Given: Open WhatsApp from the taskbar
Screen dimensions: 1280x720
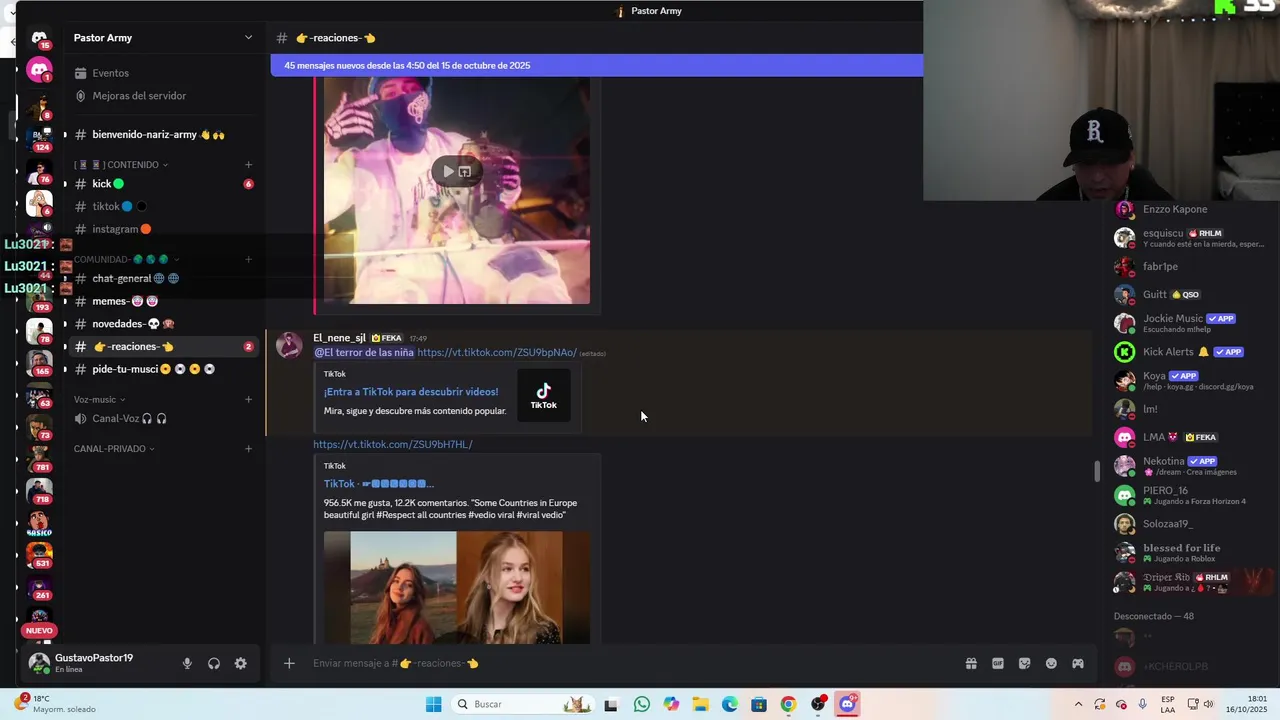Looking at the screenshot, I should [x=642, y=704].
